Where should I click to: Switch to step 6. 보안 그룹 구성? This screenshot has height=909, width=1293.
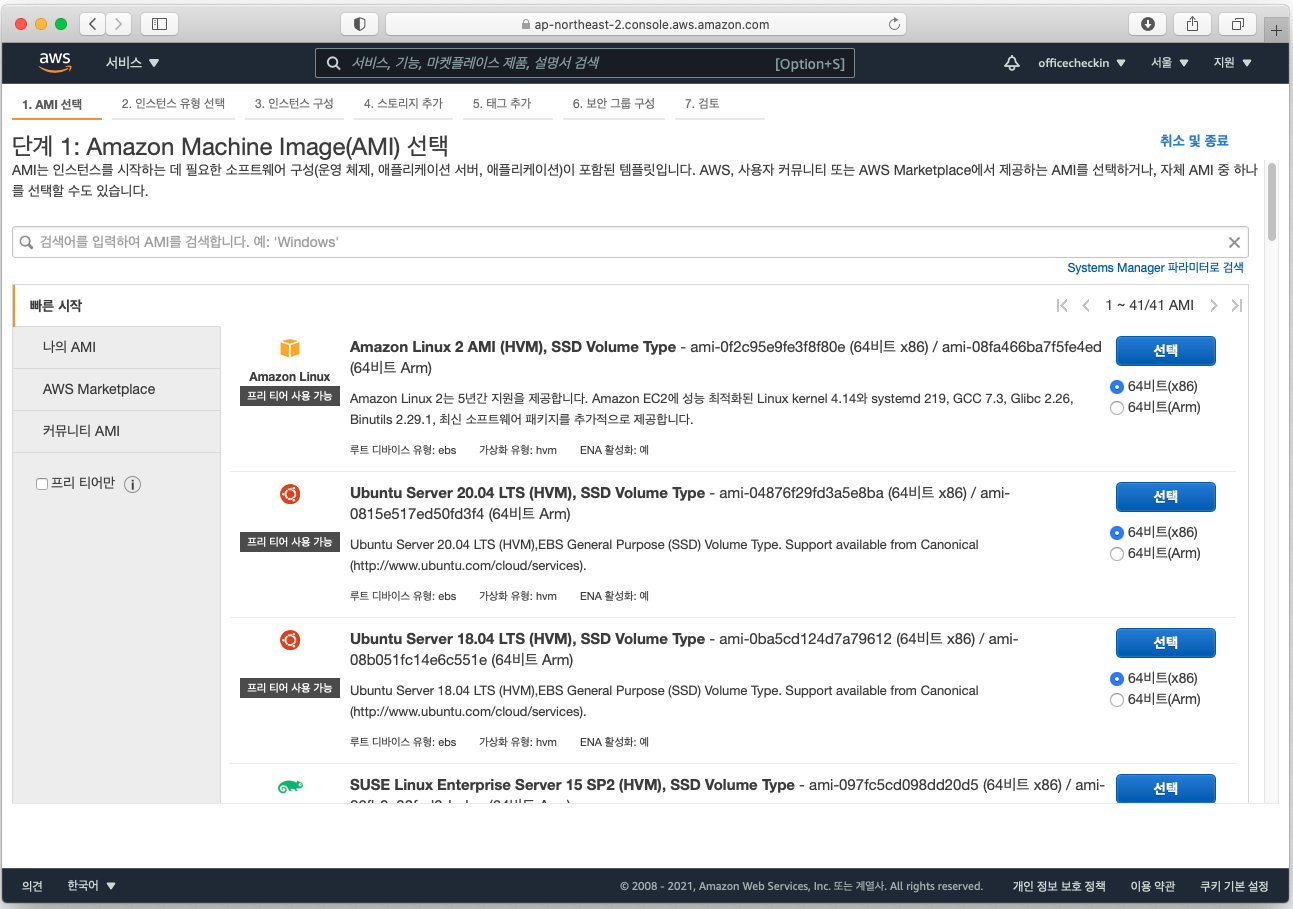[614, 104]
